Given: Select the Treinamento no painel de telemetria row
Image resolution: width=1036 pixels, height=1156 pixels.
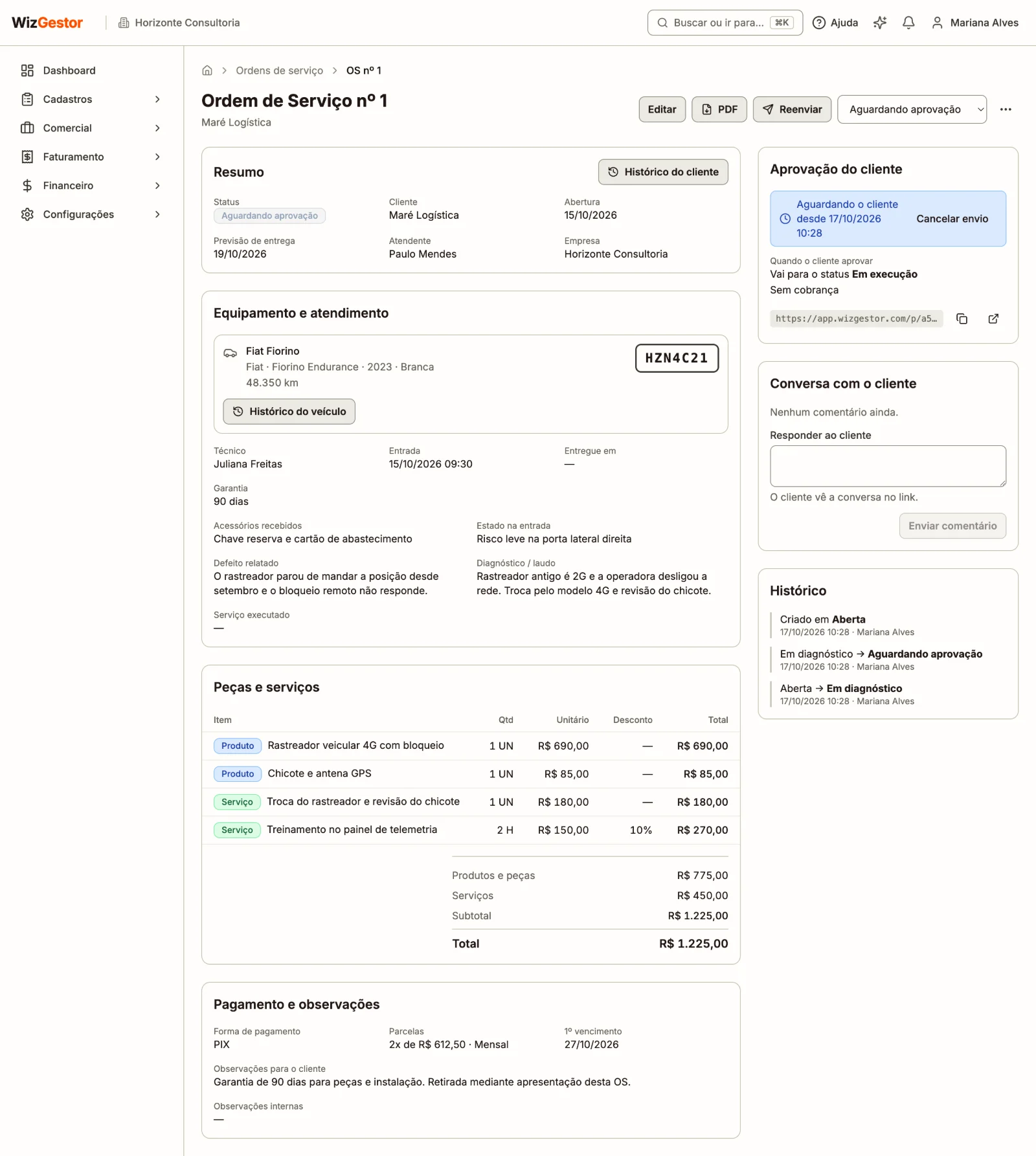Looking at the screenshot, I should tap(471, 830).
